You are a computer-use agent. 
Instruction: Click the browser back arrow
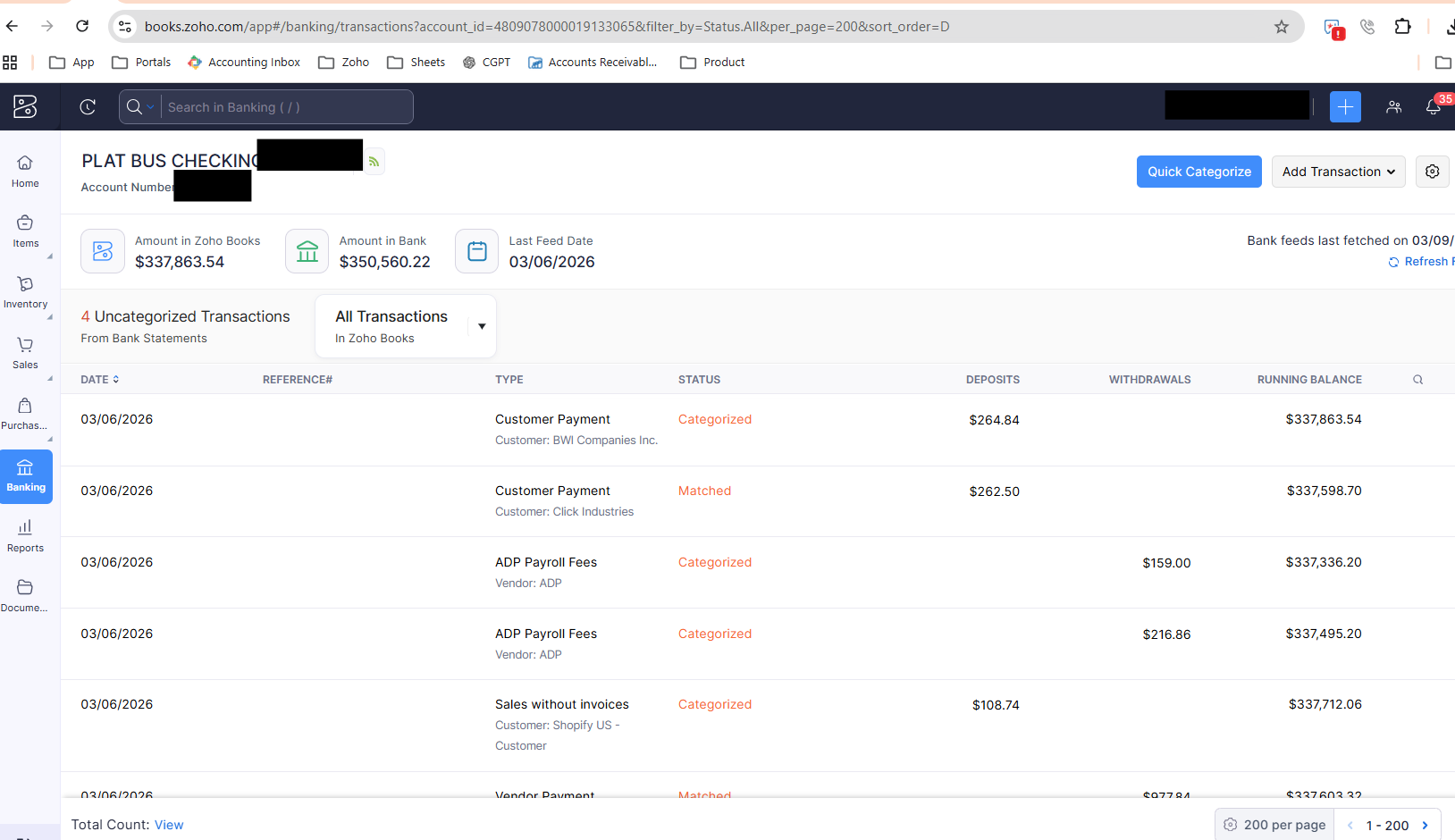click(x=12, y=26)
